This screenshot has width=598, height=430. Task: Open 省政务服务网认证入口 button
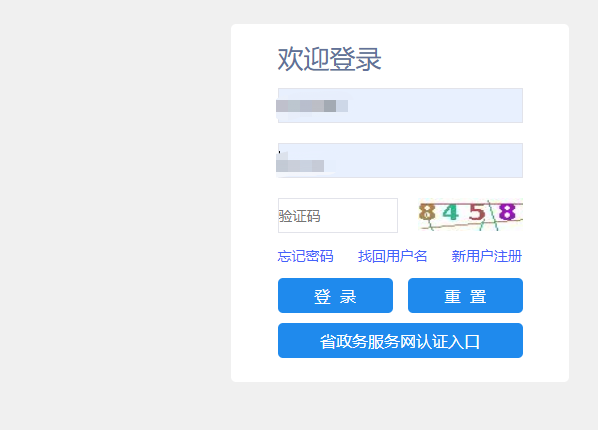[x=400, y=340]
